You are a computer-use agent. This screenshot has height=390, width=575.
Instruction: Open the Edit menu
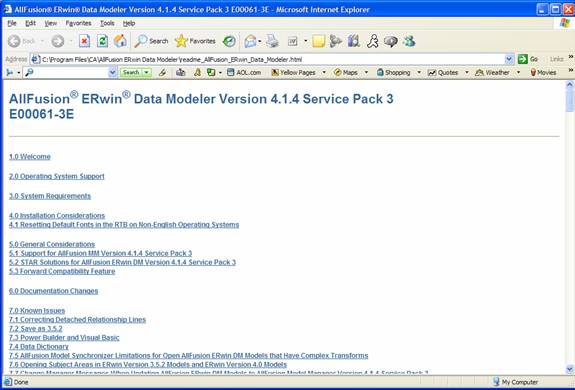click(30, 23)
